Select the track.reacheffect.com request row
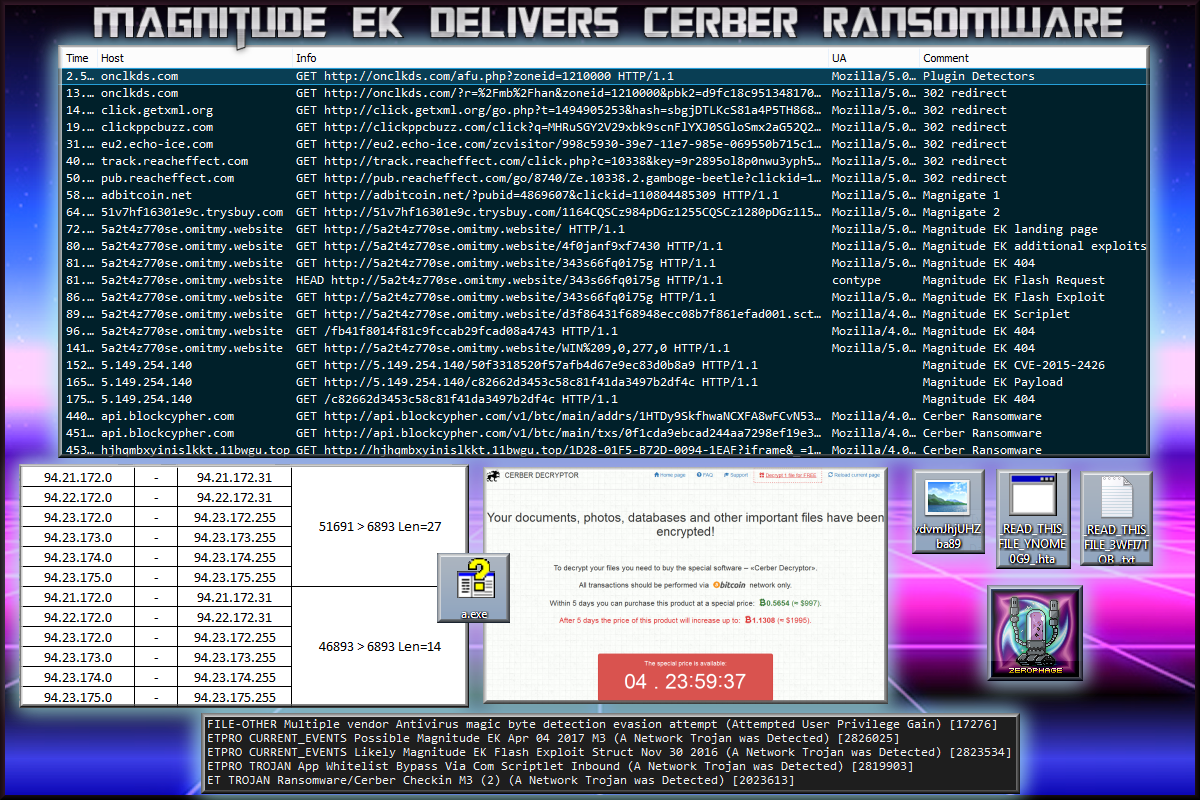The image size is (1200, 800). click(x=605, y=161)
